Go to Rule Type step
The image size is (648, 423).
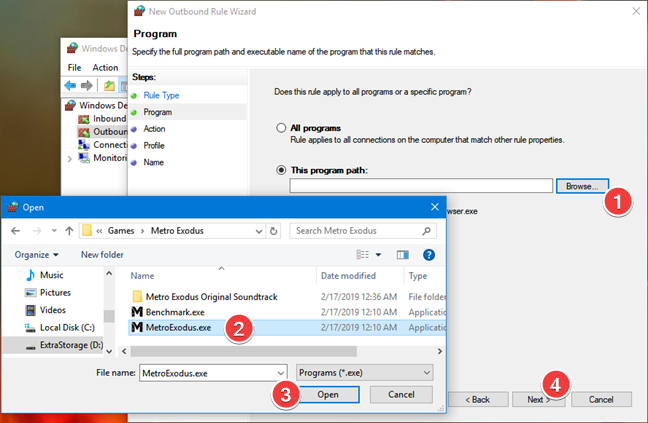coord(161,95)
